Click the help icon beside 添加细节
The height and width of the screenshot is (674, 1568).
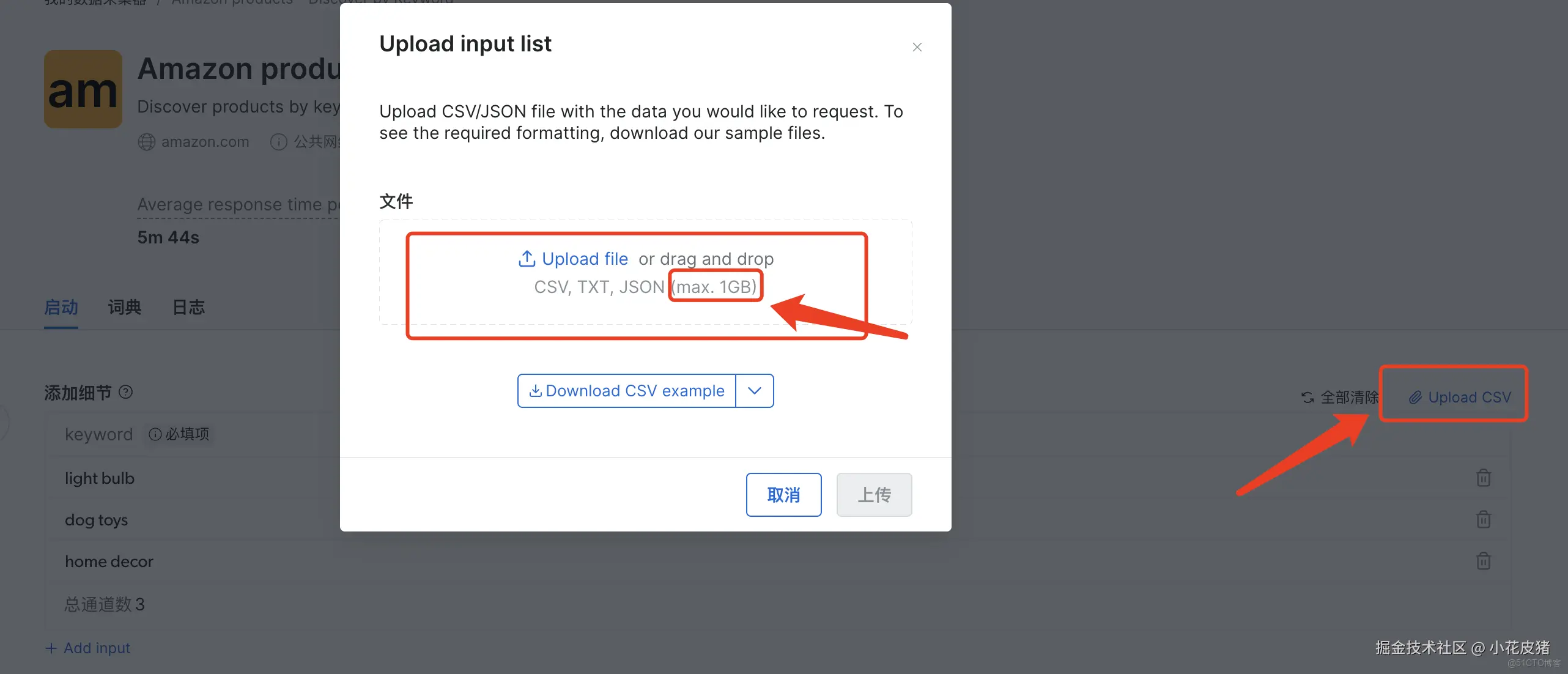126,392
